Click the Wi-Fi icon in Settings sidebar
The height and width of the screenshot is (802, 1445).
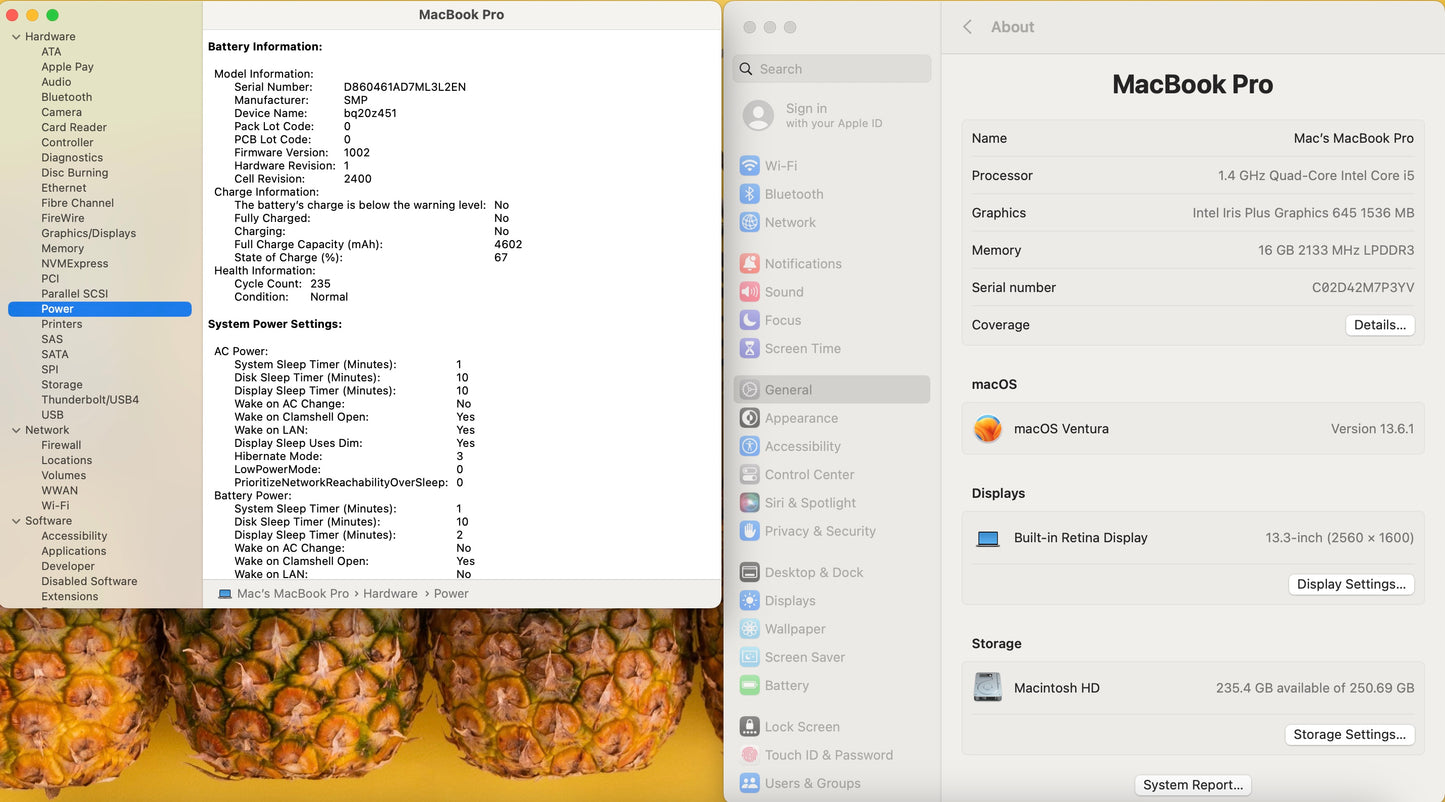[749, 166]
